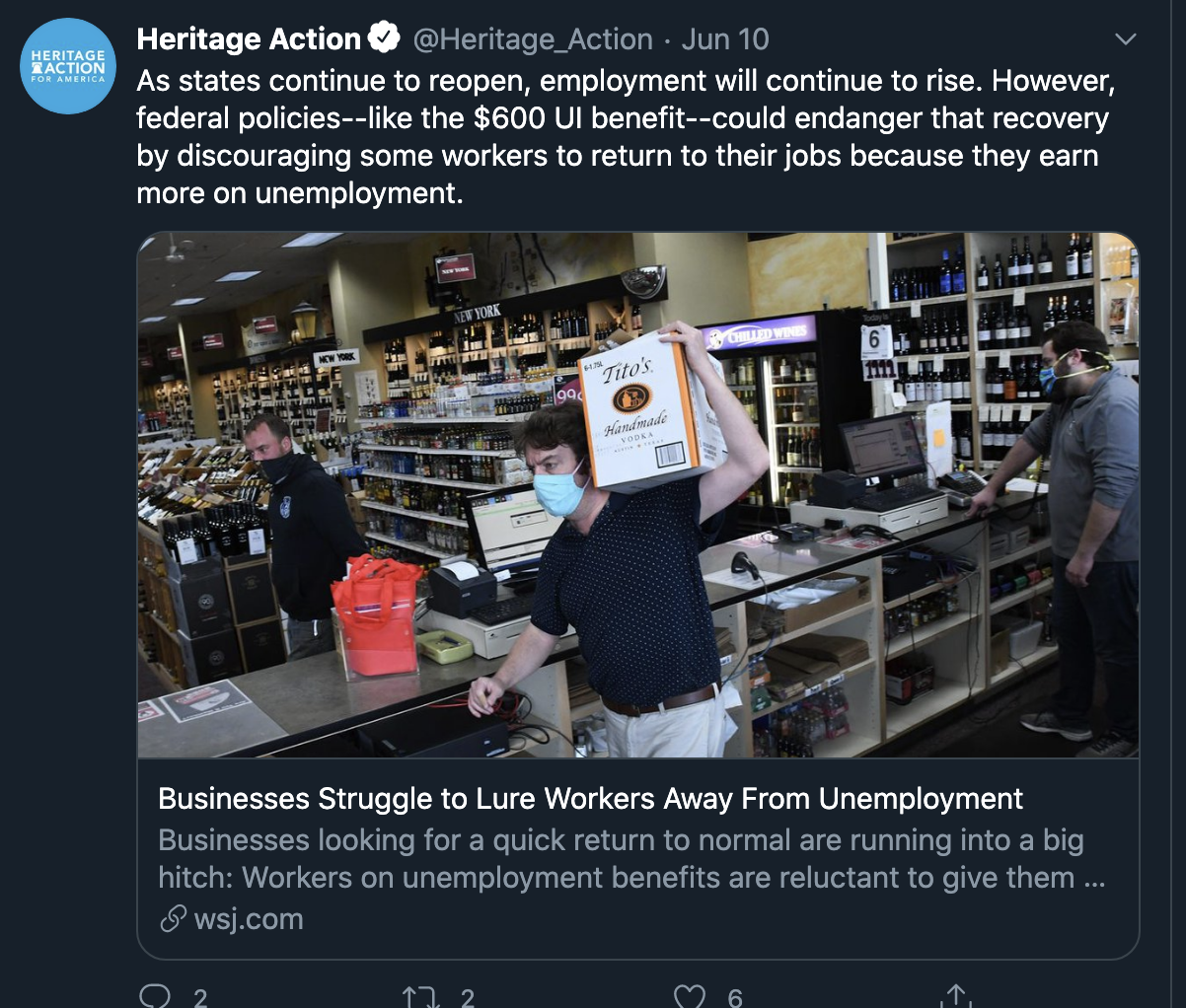Click the liquor store article photo
Screen dimensions: 1186x1008
pos(638,495)
